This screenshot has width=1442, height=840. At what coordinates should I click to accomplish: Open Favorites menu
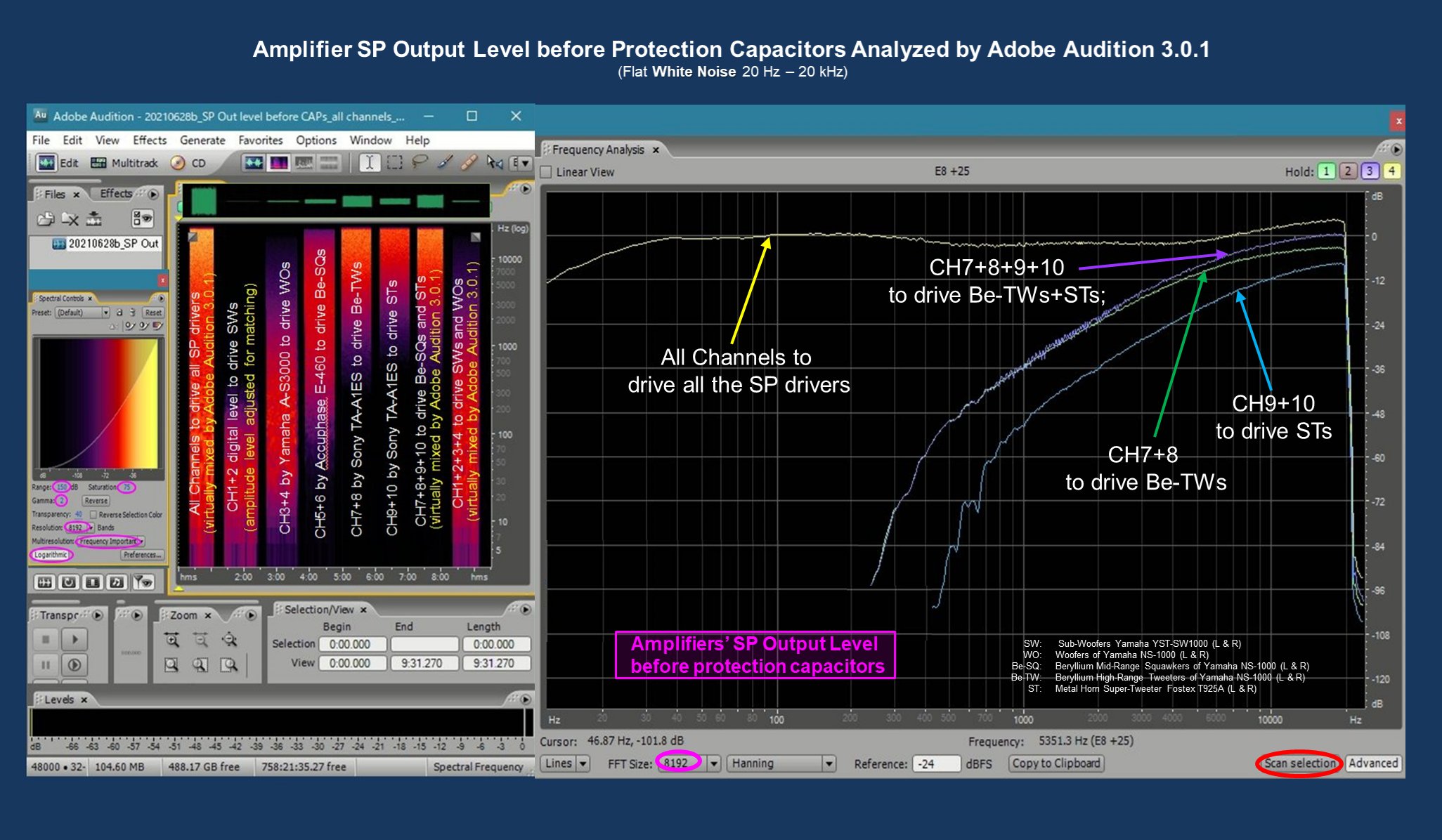(x=260, y=140)
